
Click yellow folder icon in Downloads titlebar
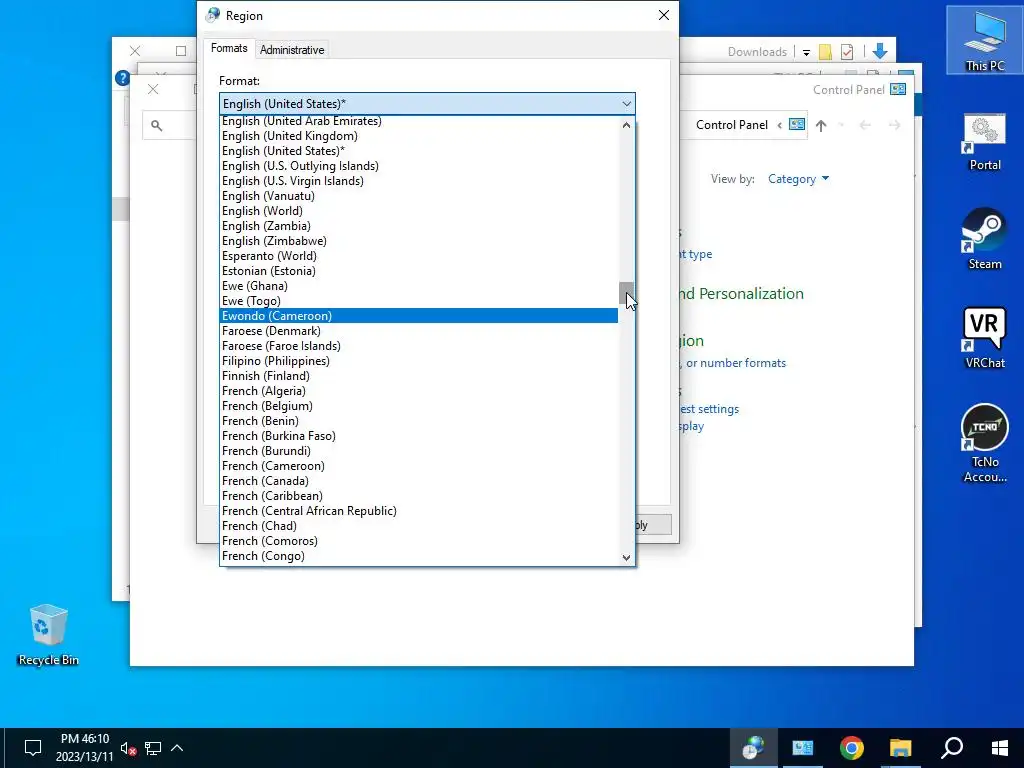pos(825,52)
